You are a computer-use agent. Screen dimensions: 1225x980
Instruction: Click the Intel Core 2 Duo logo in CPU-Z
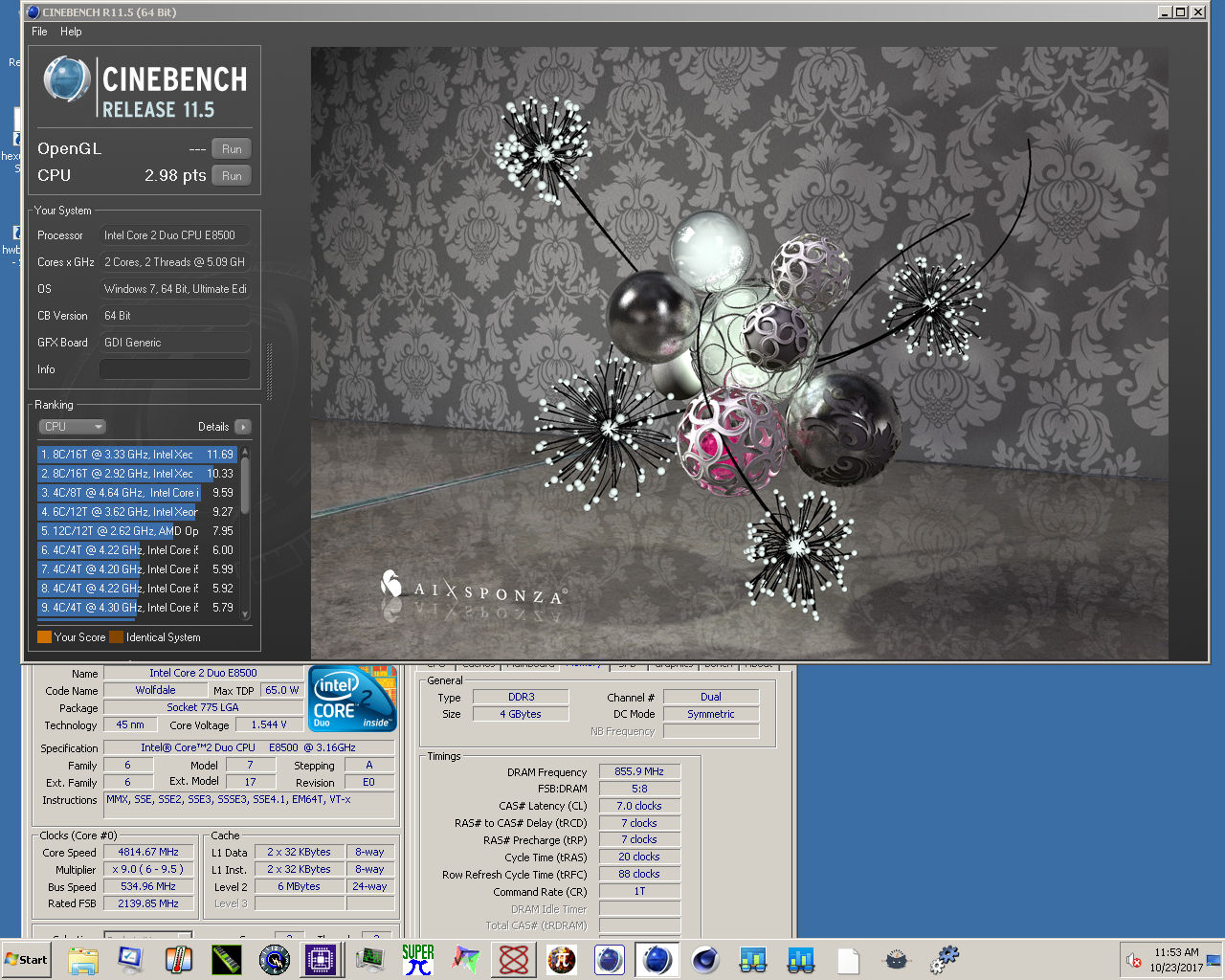coord(352,700)
